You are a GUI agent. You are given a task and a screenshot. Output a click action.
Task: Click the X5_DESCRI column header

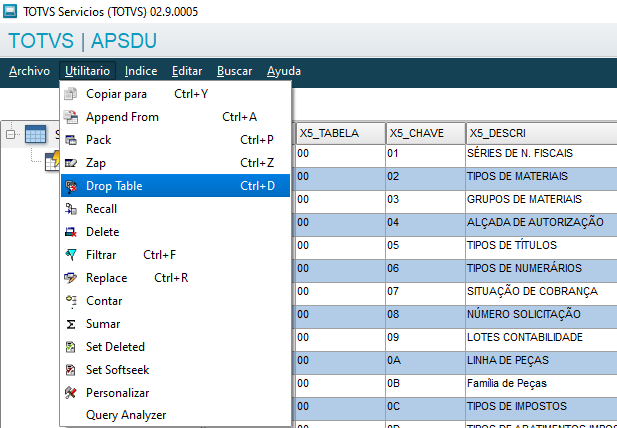[541, 133]
